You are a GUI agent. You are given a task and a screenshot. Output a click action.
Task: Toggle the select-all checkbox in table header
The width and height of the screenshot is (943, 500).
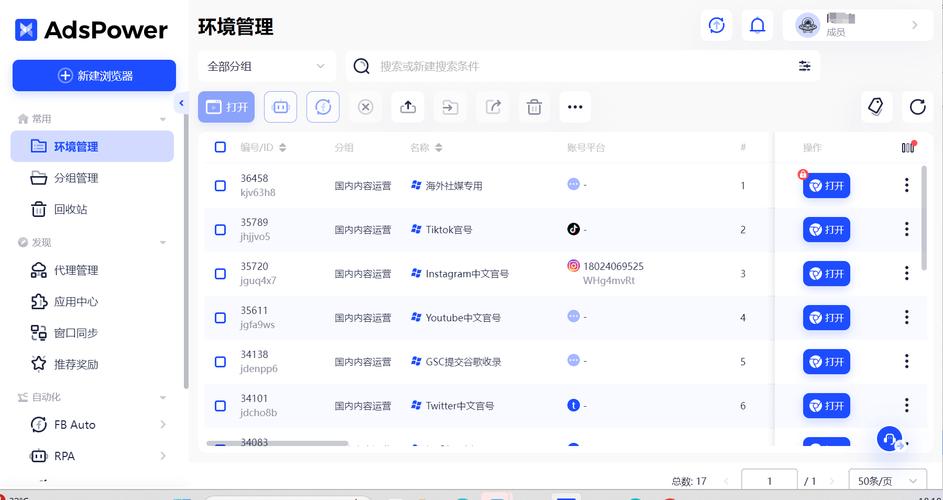coord(220,147)
